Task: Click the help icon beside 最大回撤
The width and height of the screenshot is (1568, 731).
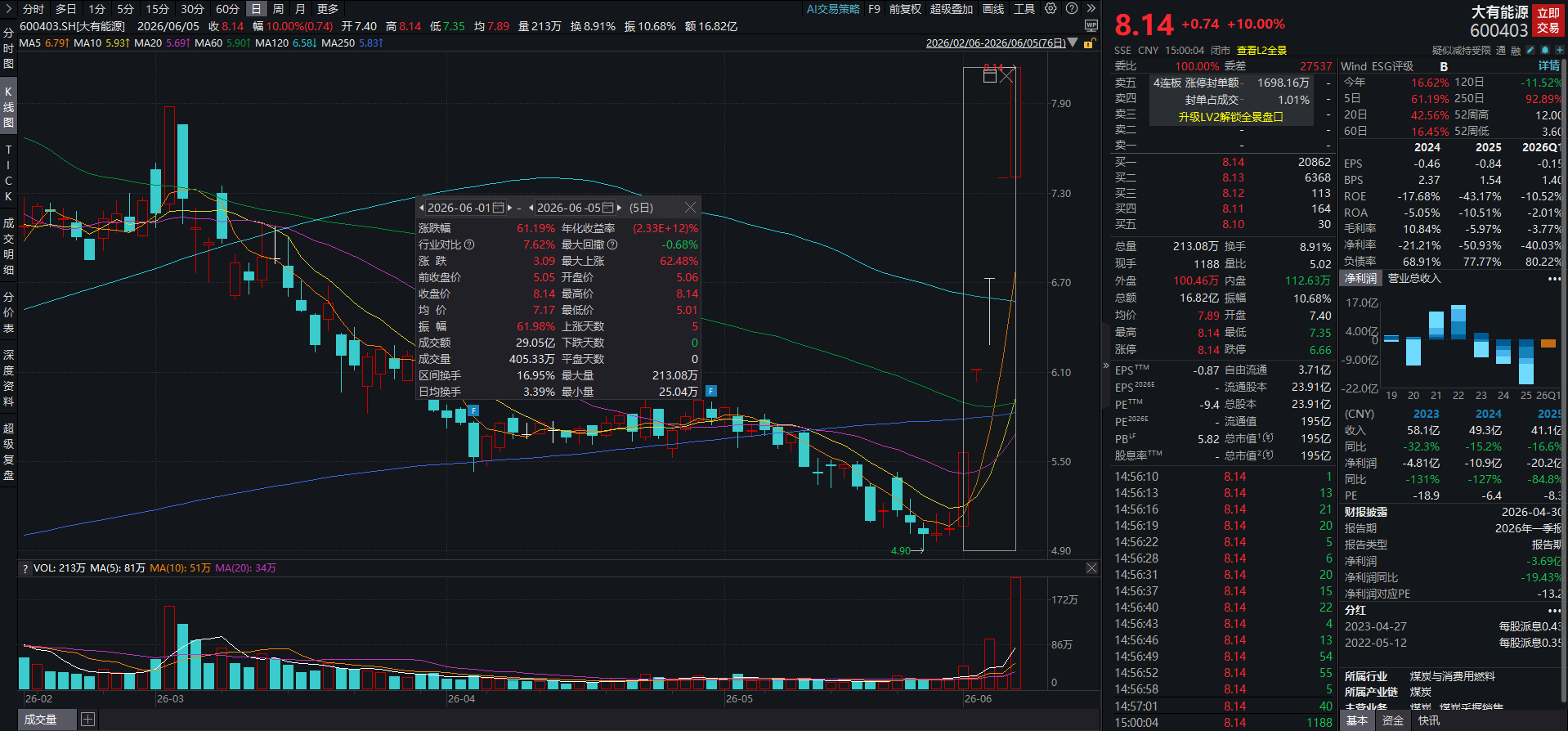Action: (612, 244)
